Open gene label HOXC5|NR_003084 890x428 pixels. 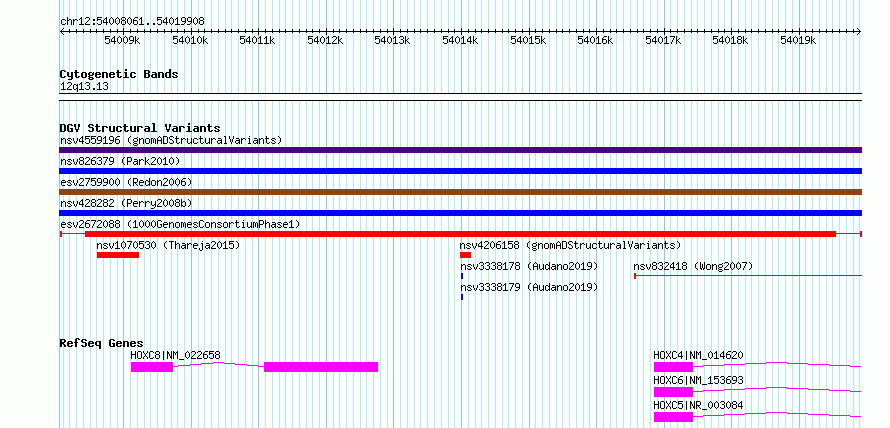pos(699,405)
